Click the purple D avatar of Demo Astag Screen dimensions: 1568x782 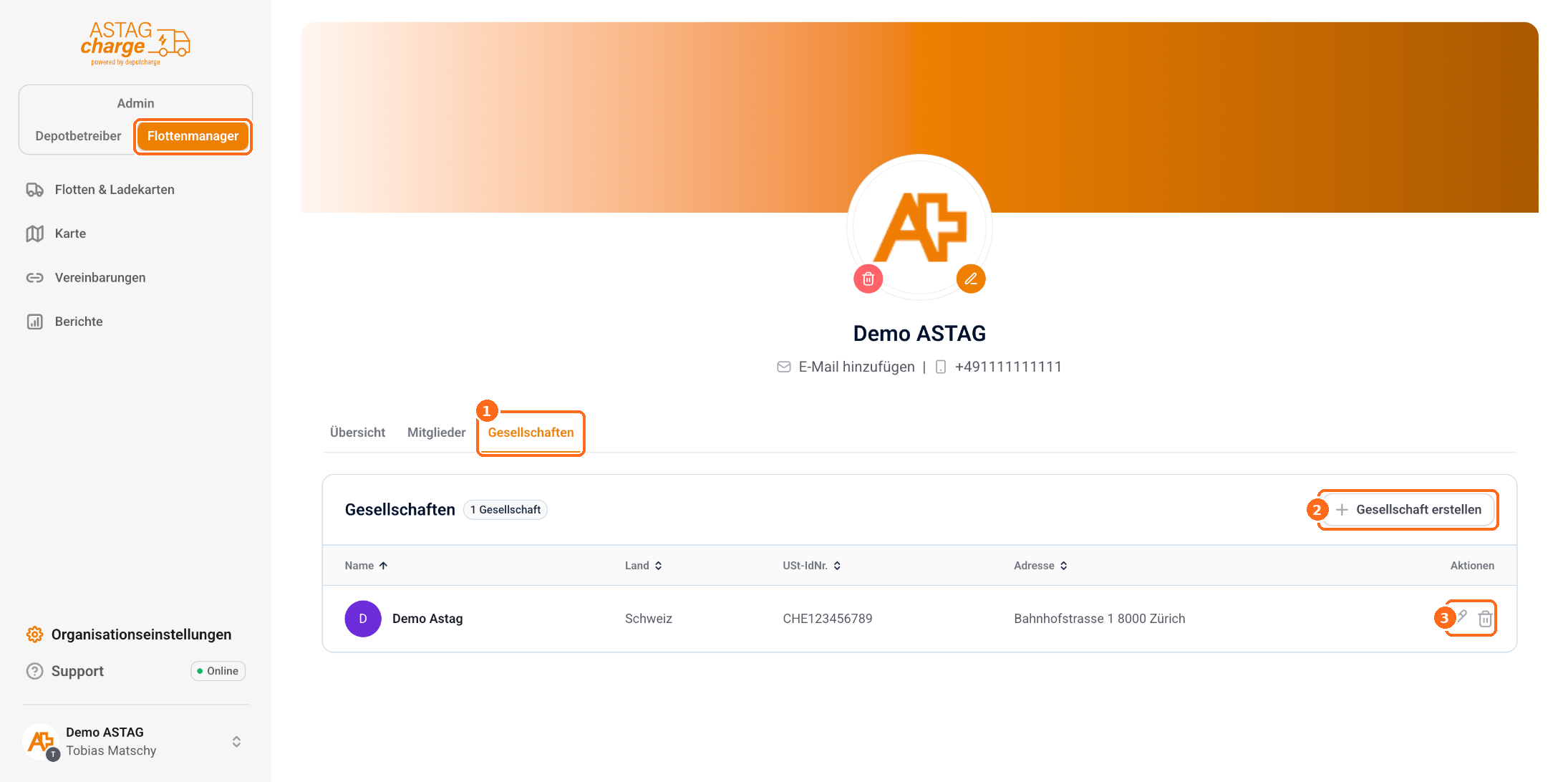pyautogui.click(x=363, y=619)
